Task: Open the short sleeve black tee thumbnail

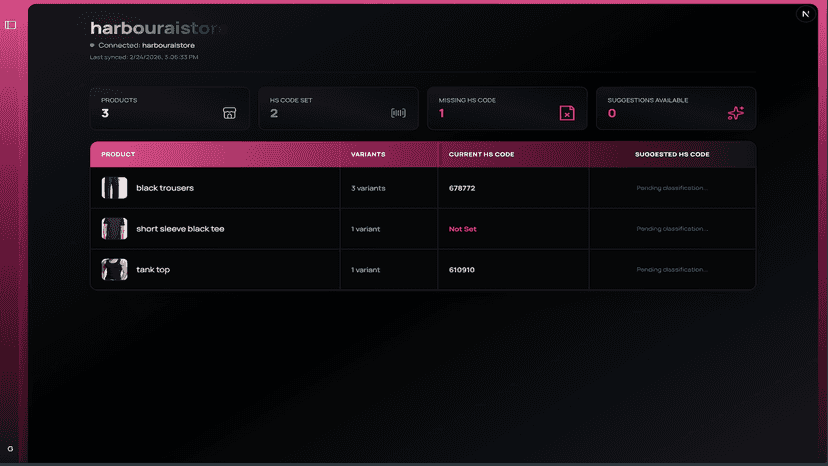Action: [x=115, y=229]
